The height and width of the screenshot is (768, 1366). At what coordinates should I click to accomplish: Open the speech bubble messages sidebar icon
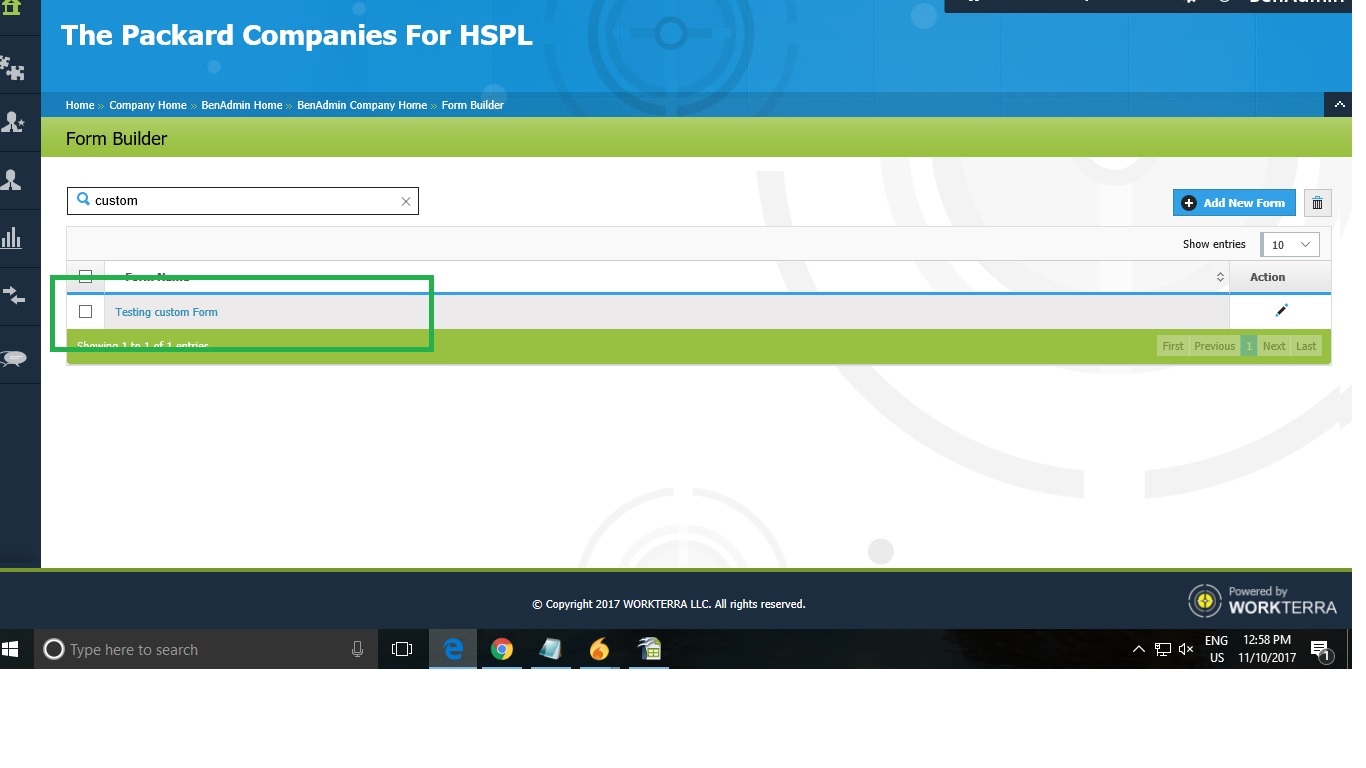[14, 358]
